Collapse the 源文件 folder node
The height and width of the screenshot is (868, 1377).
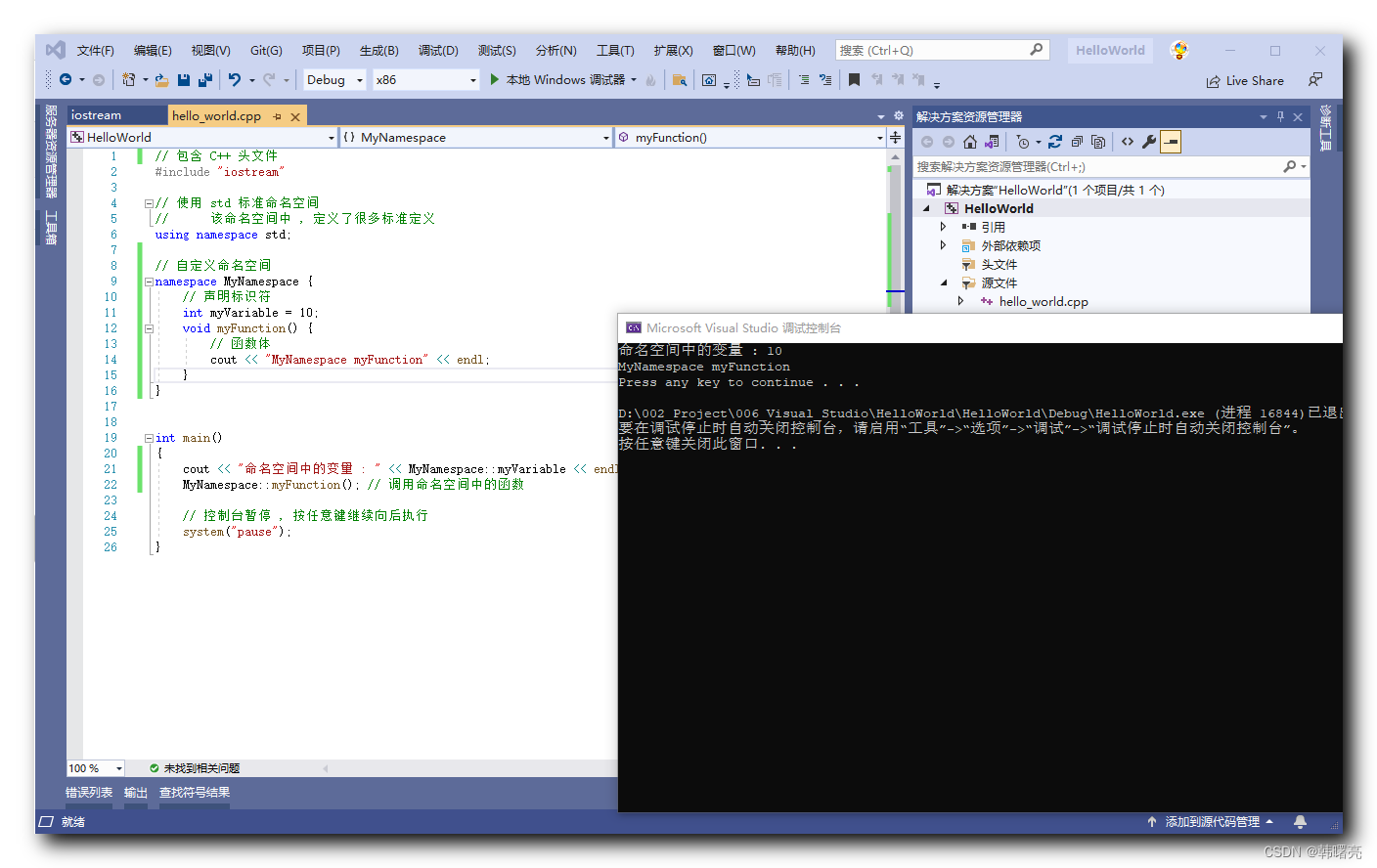pyautogui.click(x=944, y=283)
